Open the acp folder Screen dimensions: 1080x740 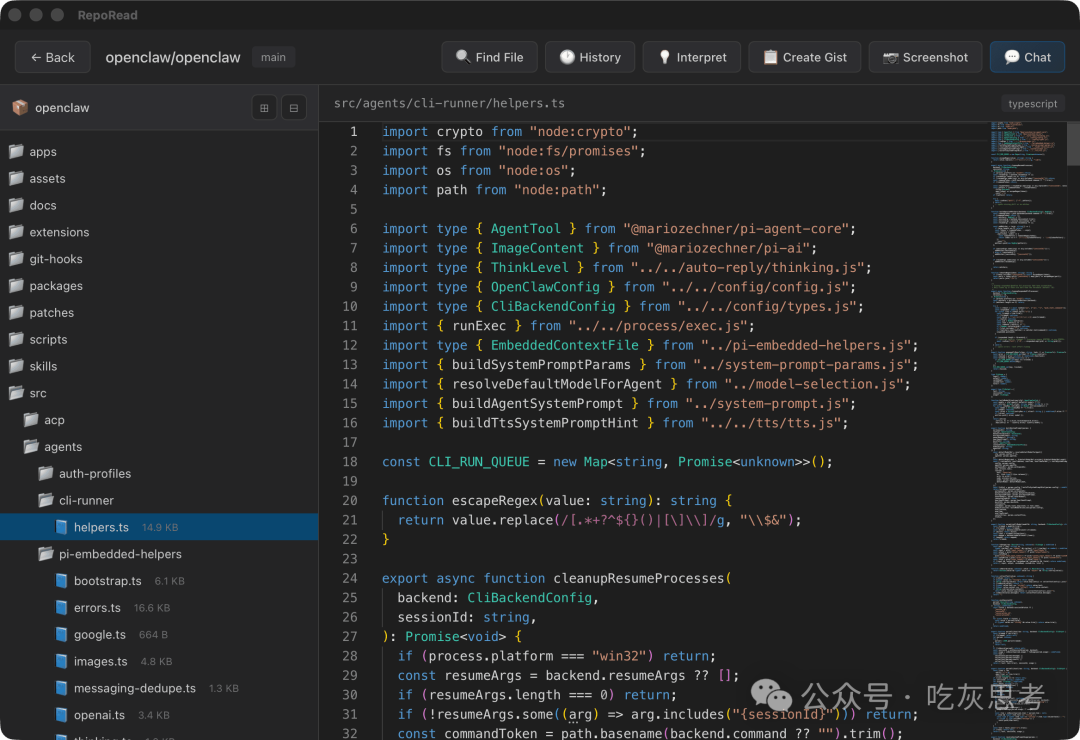coord(159,420)
